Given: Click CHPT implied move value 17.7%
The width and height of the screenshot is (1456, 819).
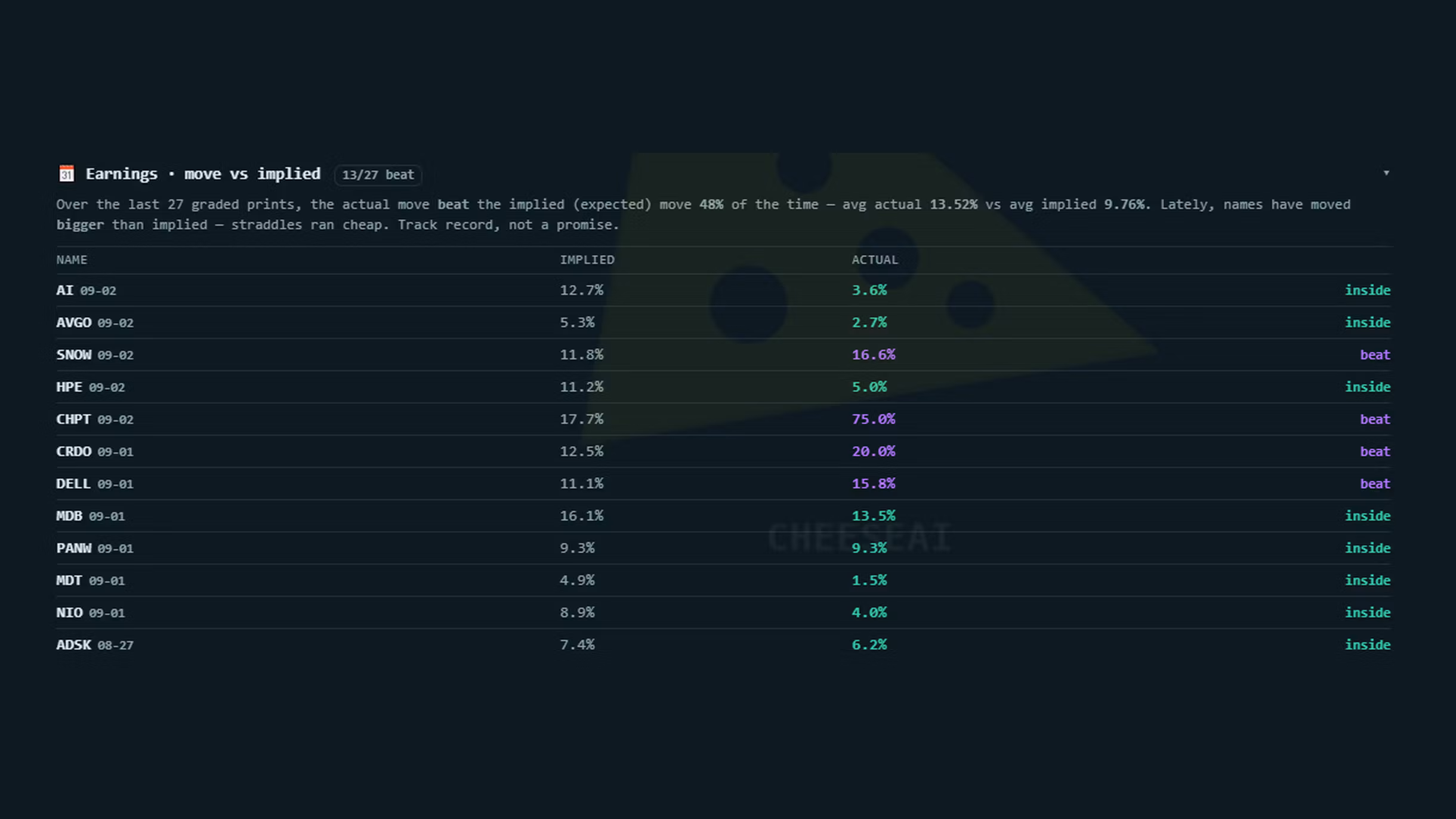Looking at the screenshot, I should click(x=581, y=420).
